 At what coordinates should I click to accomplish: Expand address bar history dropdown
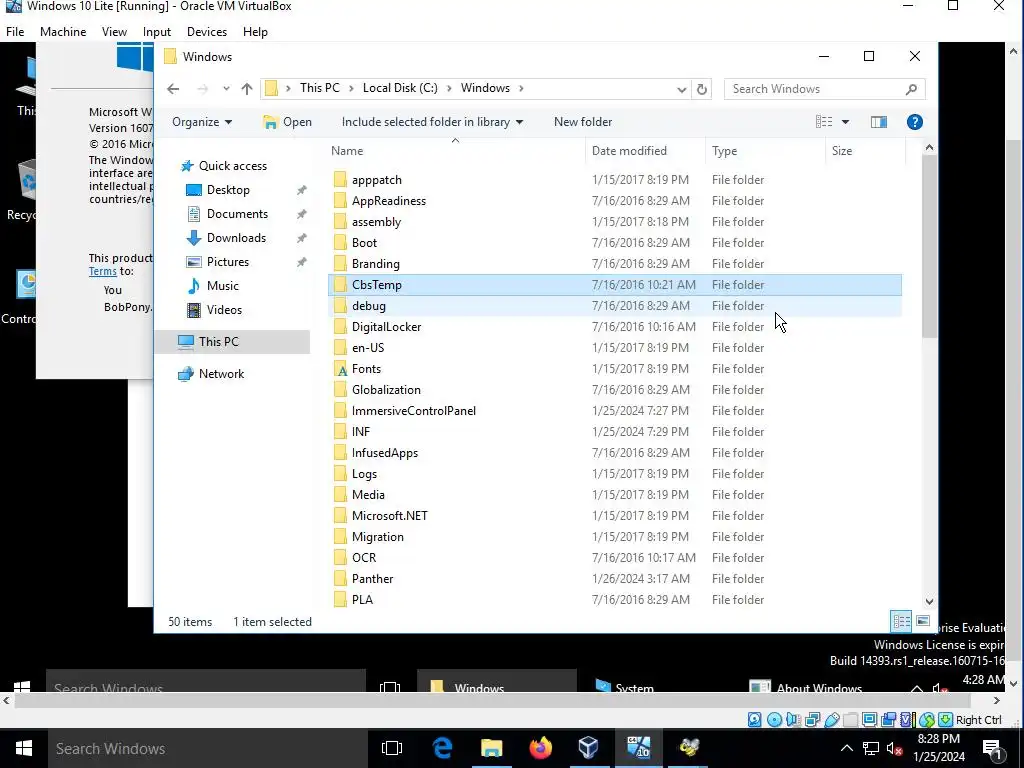(681, 89)
